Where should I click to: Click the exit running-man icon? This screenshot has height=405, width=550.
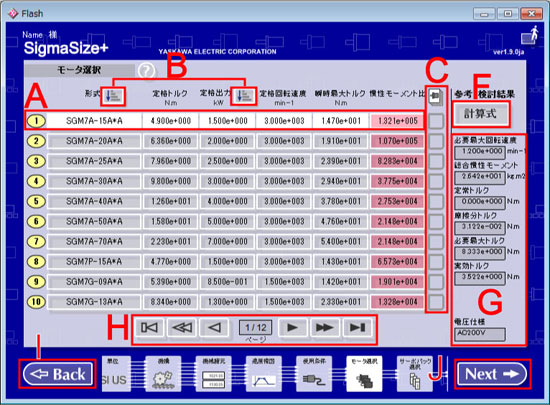[x=530, y=35]
